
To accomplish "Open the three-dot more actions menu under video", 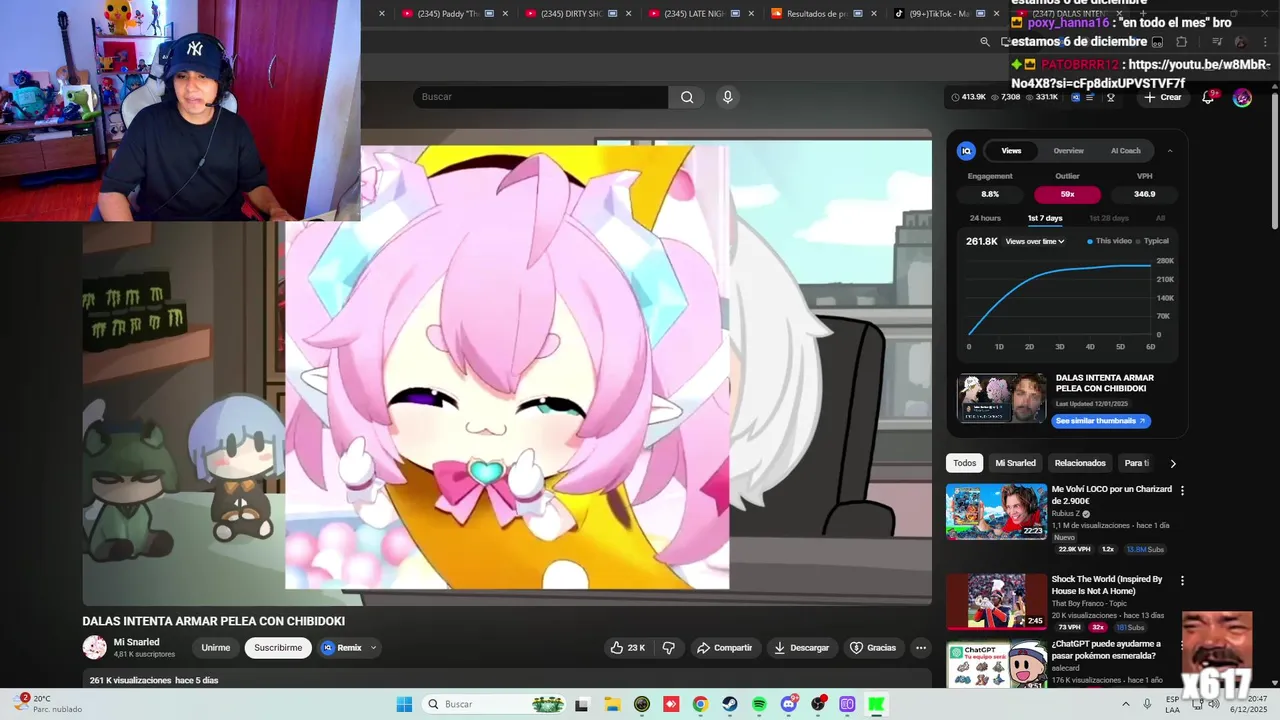I will pos(921,648).
